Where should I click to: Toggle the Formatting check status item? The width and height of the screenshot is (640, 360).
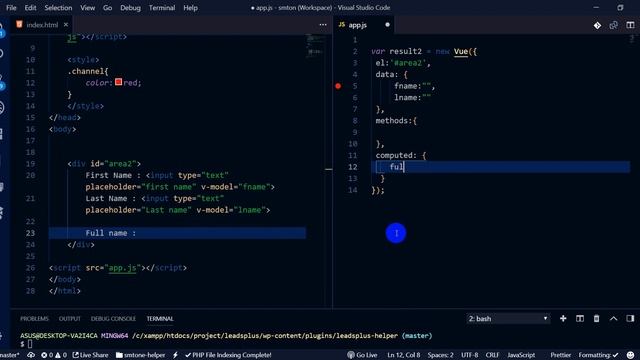click(598, 355)
